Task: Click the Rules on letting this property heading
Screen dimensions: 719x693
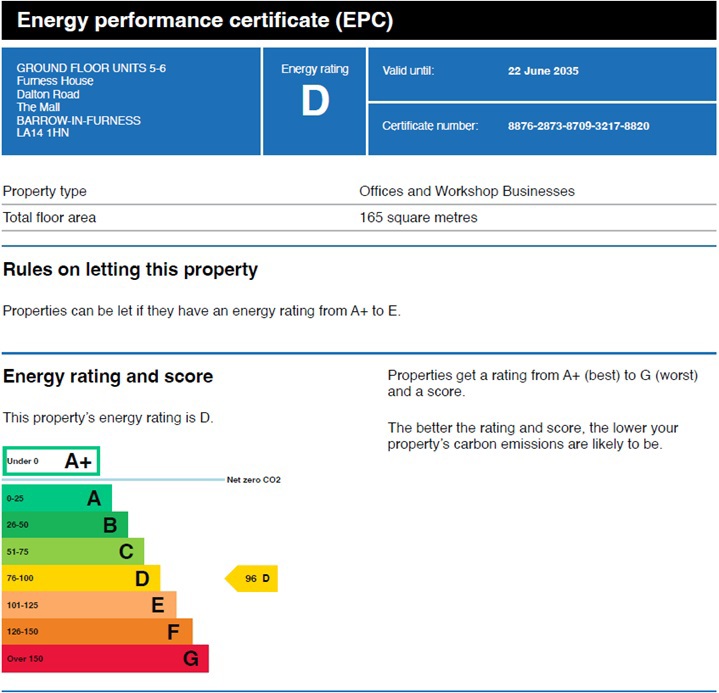Action: point(130,270)
